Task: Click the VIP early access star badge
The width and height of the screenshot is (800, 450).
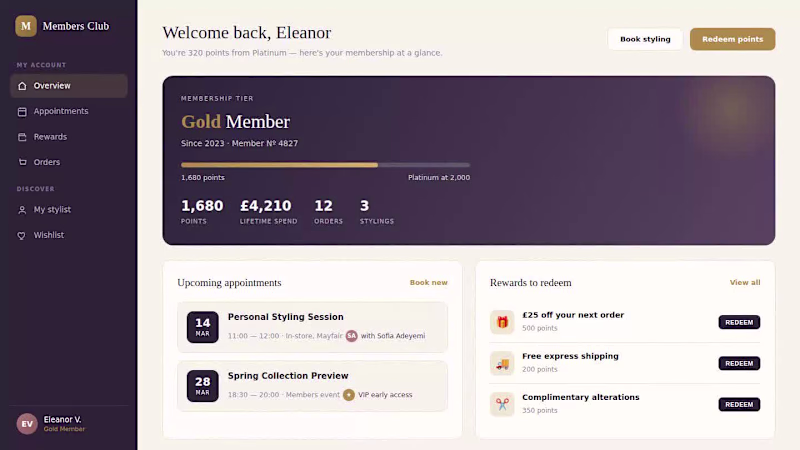Action: click(348, 395)
